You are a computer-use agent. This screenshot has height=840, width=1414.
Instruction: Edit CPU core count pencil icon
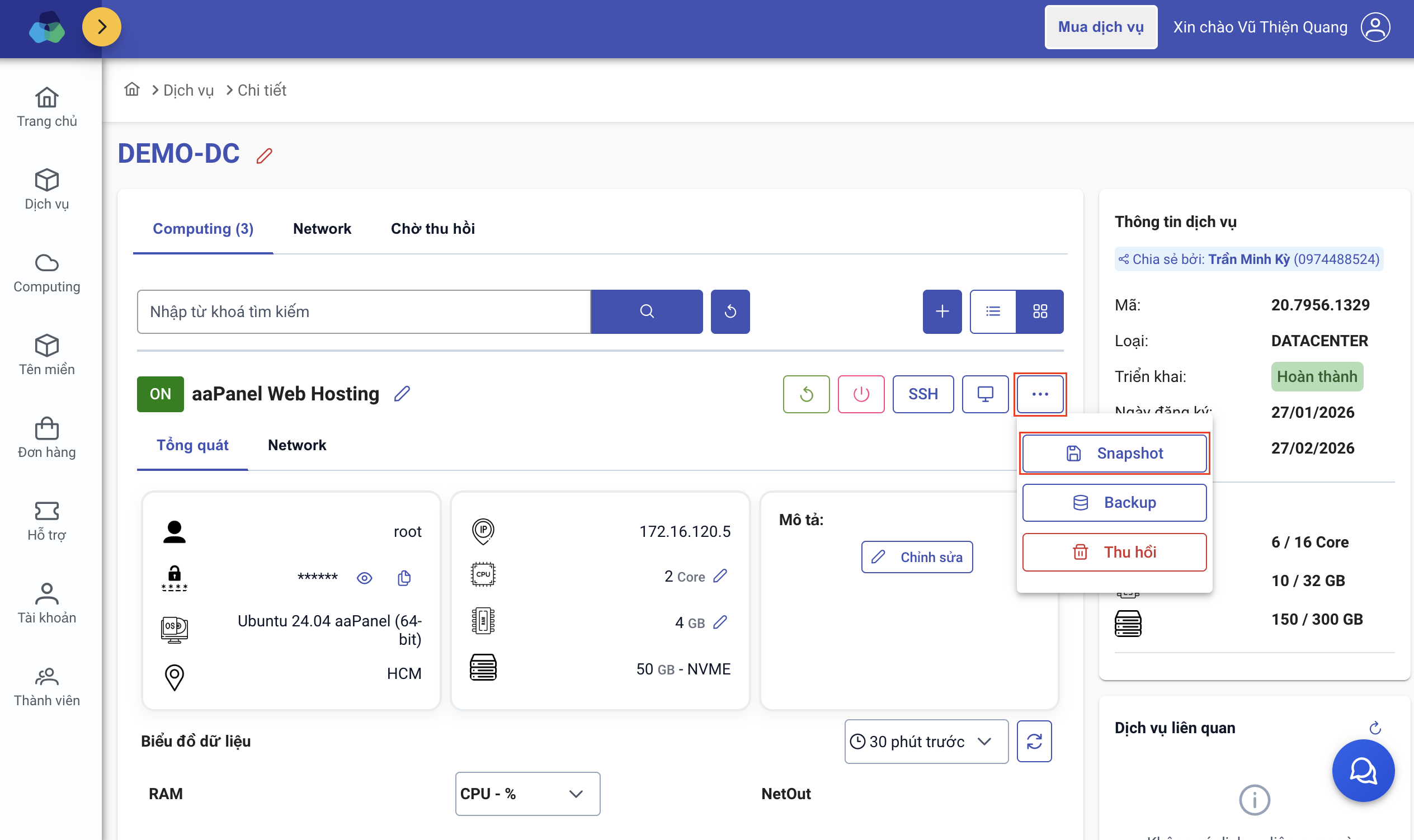[x=720, y=576]
